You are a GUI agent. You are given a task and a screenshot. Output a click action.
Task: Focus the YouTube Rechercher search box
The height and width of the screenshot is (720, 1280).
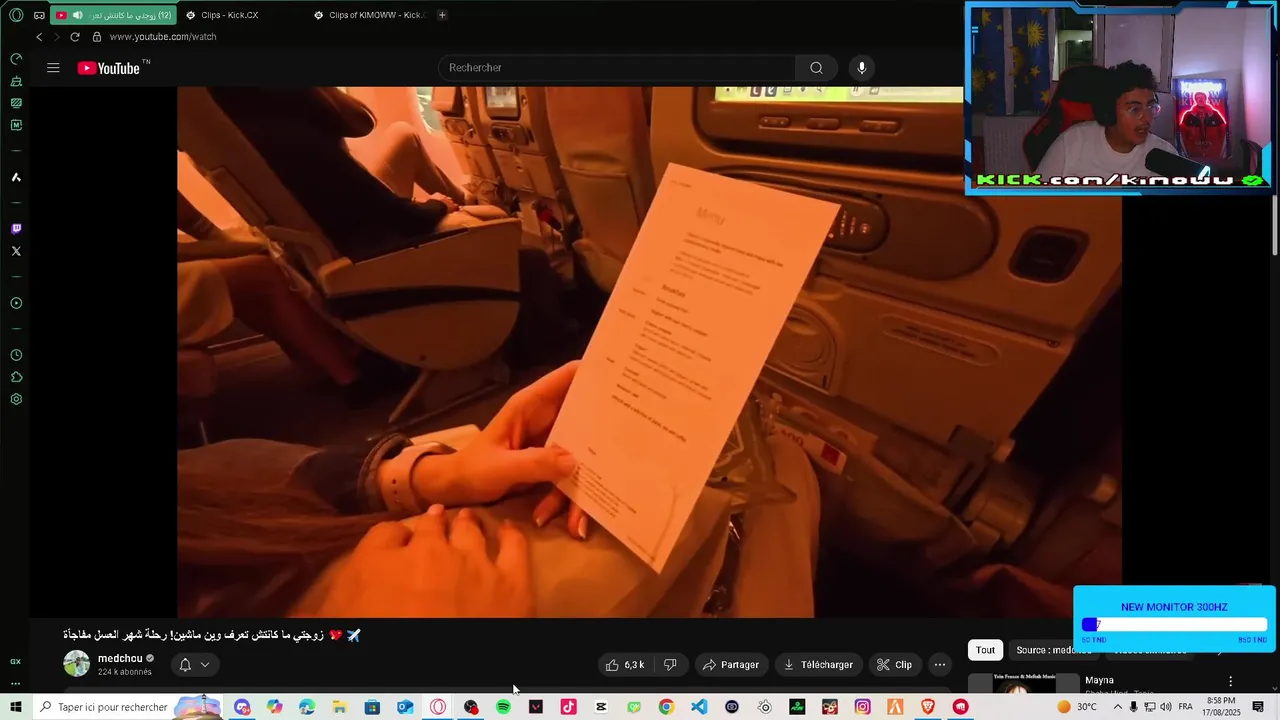click(617, 68)
